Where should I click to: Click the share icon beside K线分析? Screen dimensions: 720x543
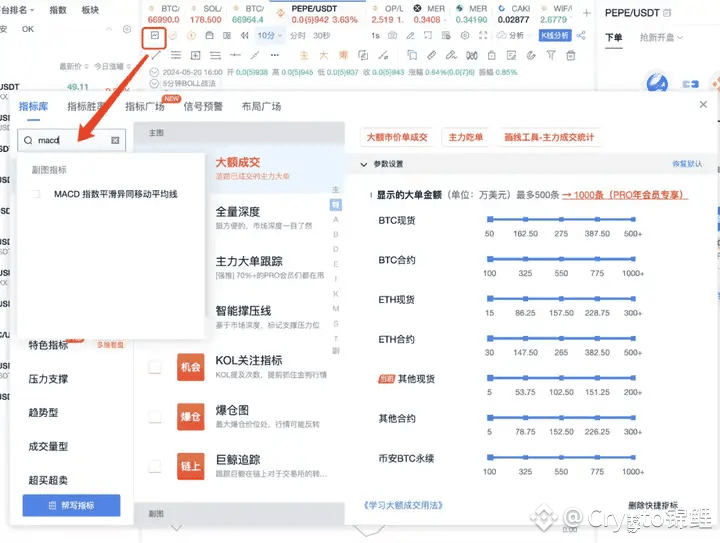click(x=581, y=35)
